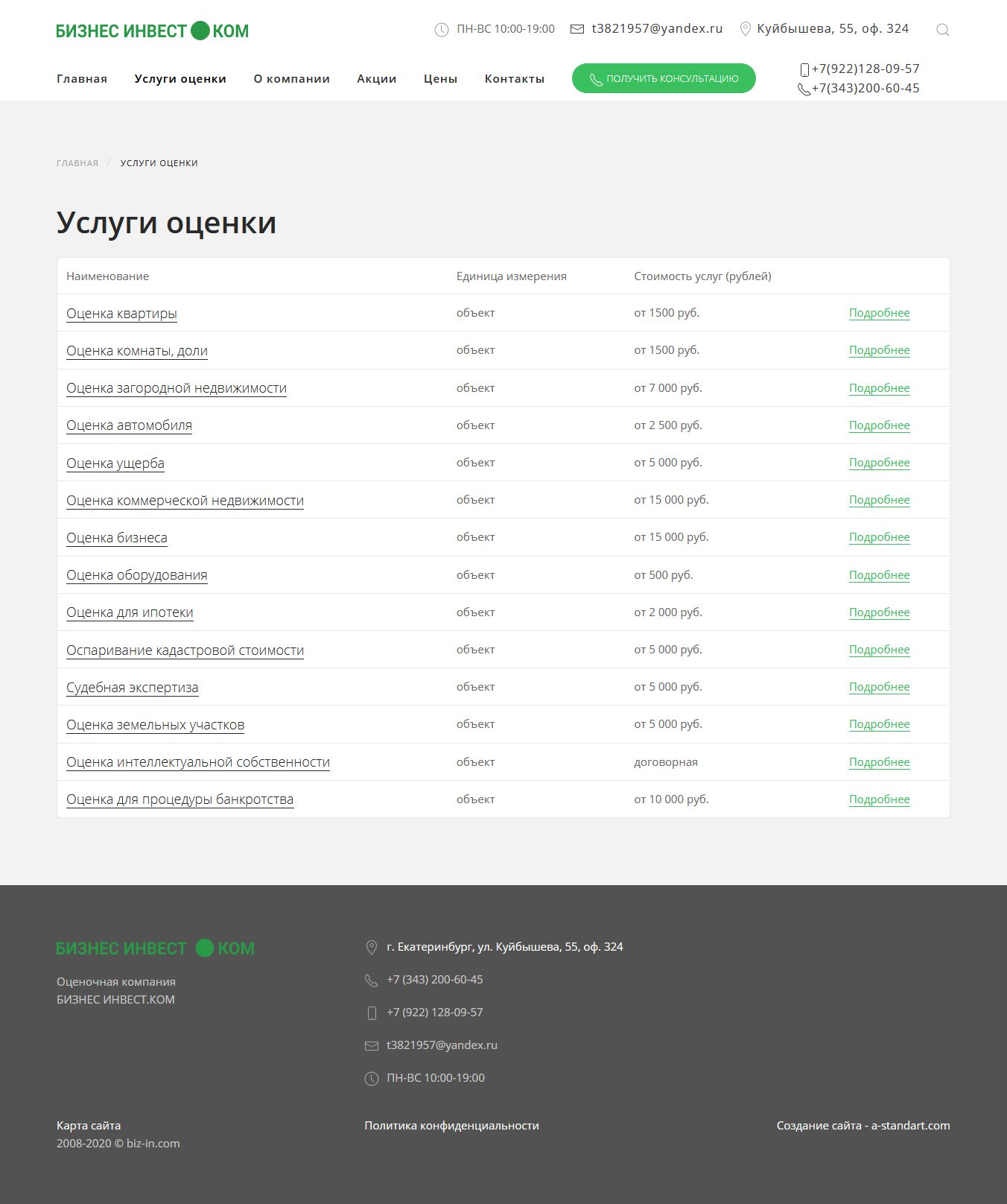Click the от 500 руб. price cell
The height and width of the screenshot is (1204, 1007).
664,575
